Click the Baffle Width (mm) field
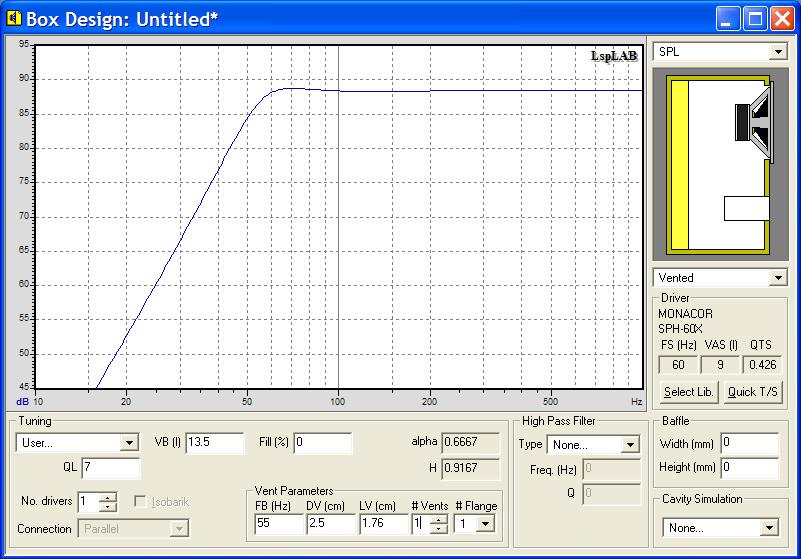The height and width of the screenshot is (559, 801). click(x=749, y=443)
